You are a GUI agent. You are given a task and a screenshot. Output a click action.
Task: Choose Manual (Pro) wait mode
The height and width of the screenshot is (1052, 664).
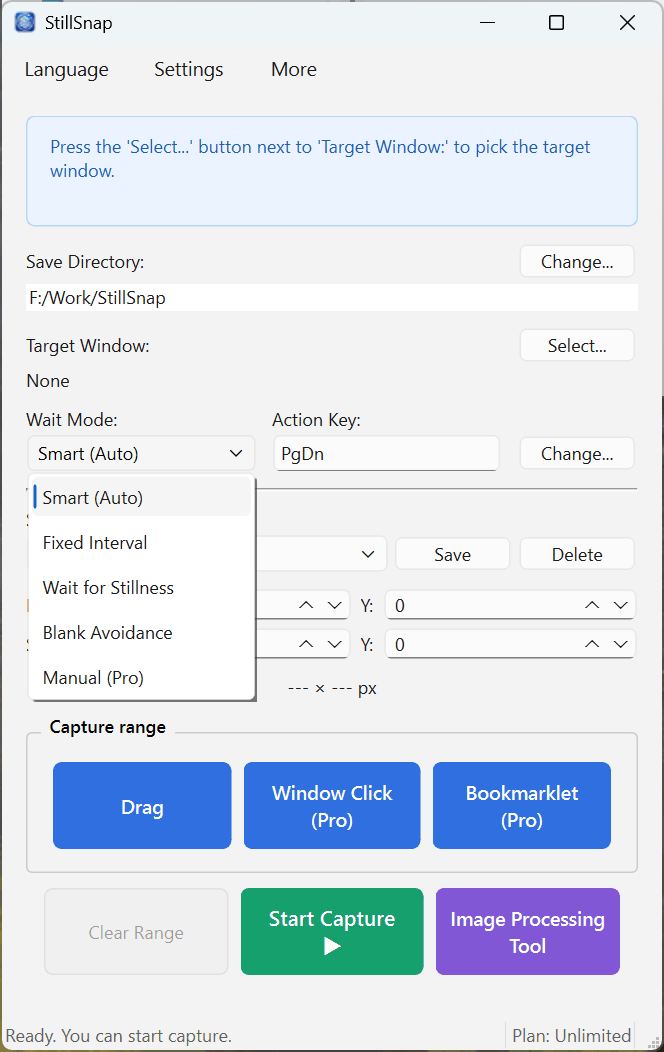[x=142, y=677]
